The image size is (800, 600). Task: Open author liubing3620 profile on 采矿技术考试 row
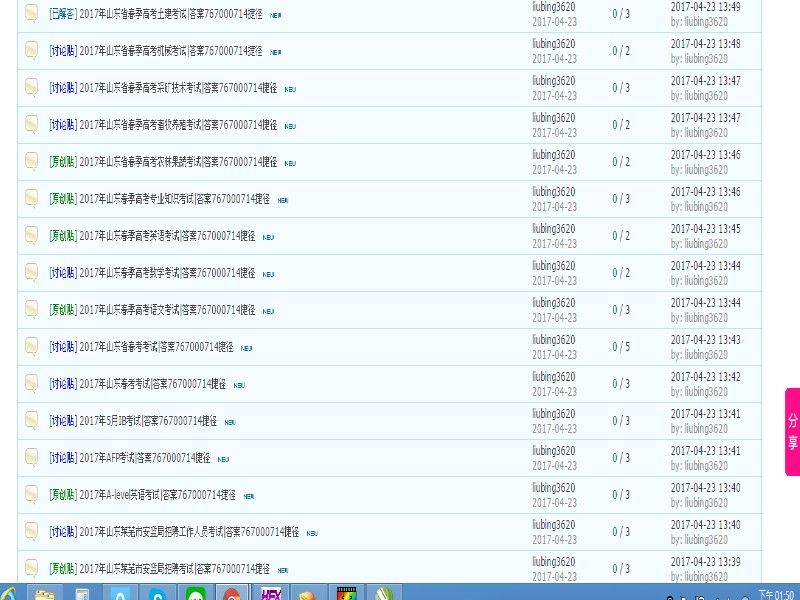point(553,81)
